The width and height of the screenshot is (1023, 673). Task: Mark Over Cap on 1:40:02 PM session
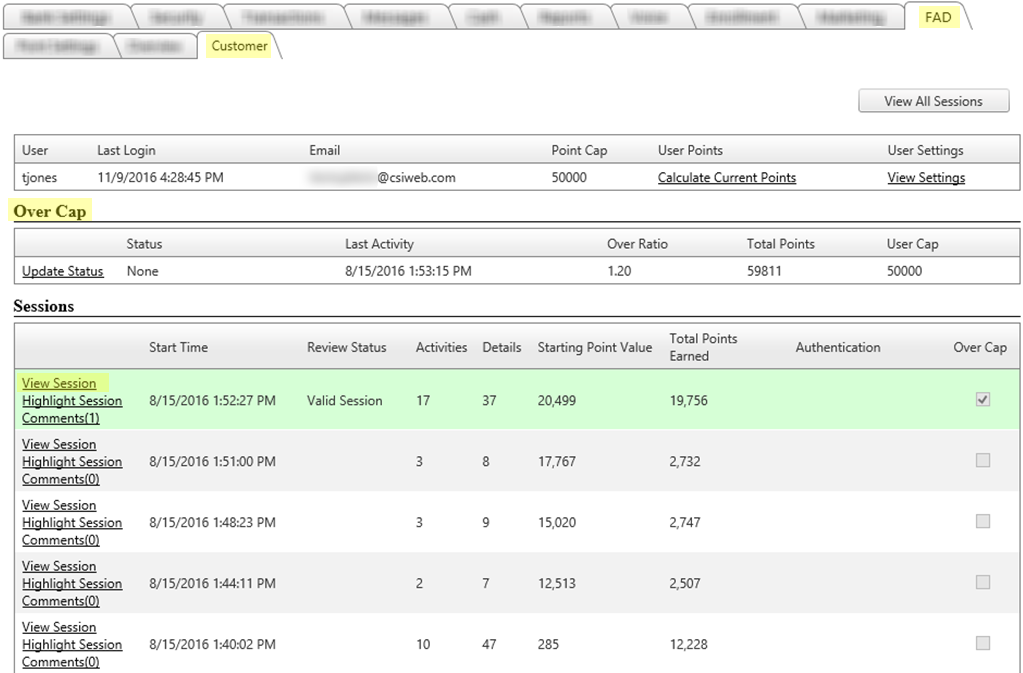pyautogui.click(x=983, y=644)
